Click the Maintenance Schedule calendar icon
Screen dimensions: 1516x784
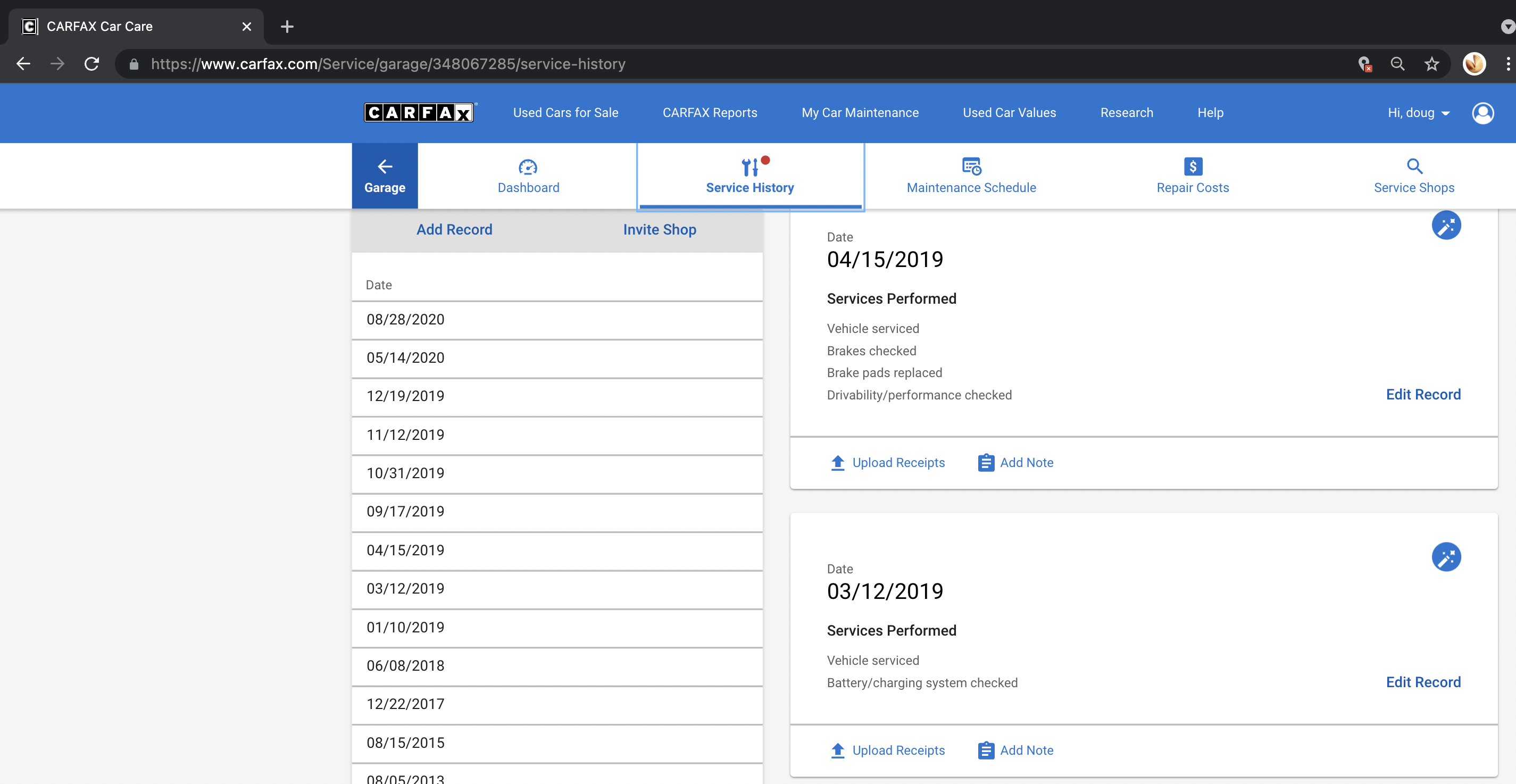click(972, 166)
